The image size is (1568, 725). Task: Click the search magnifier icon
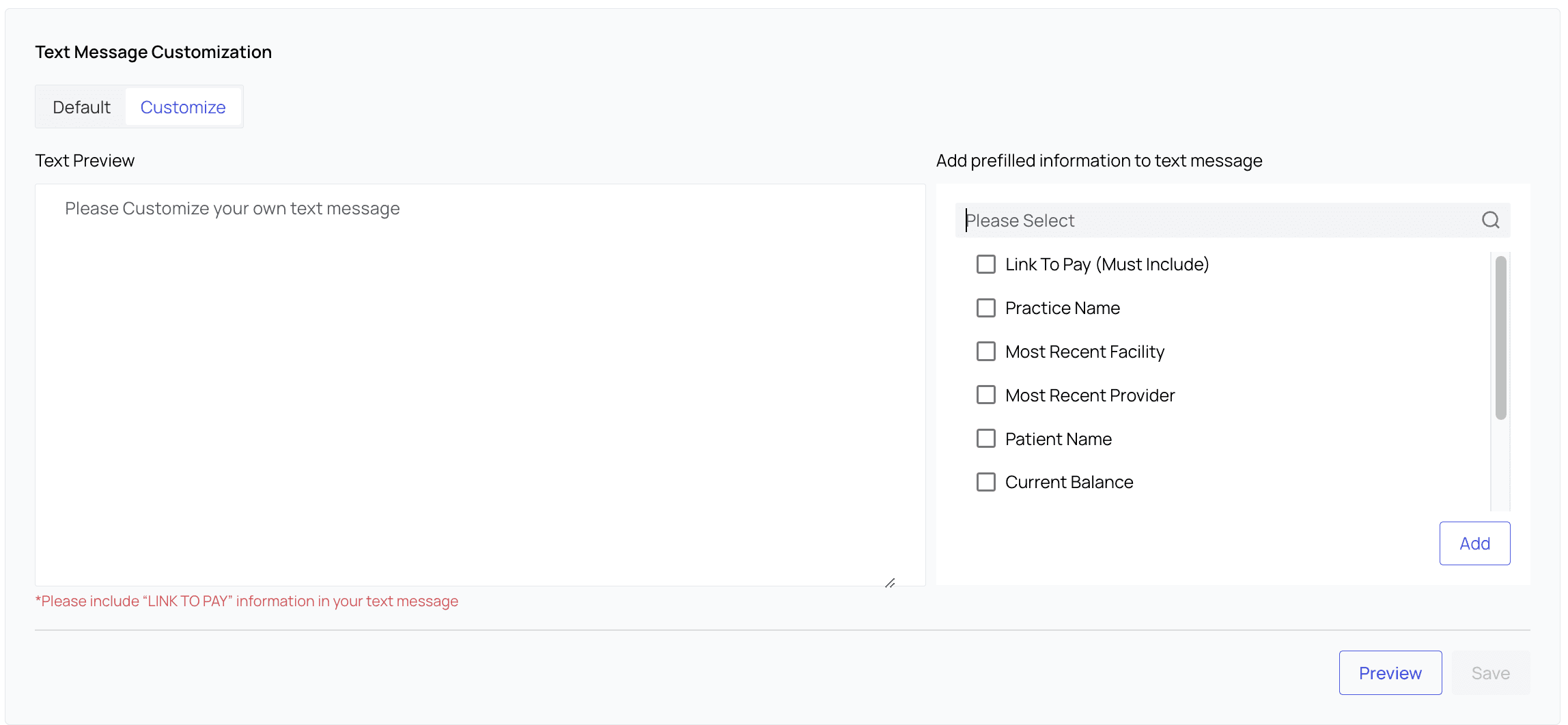click(1490, 220)
